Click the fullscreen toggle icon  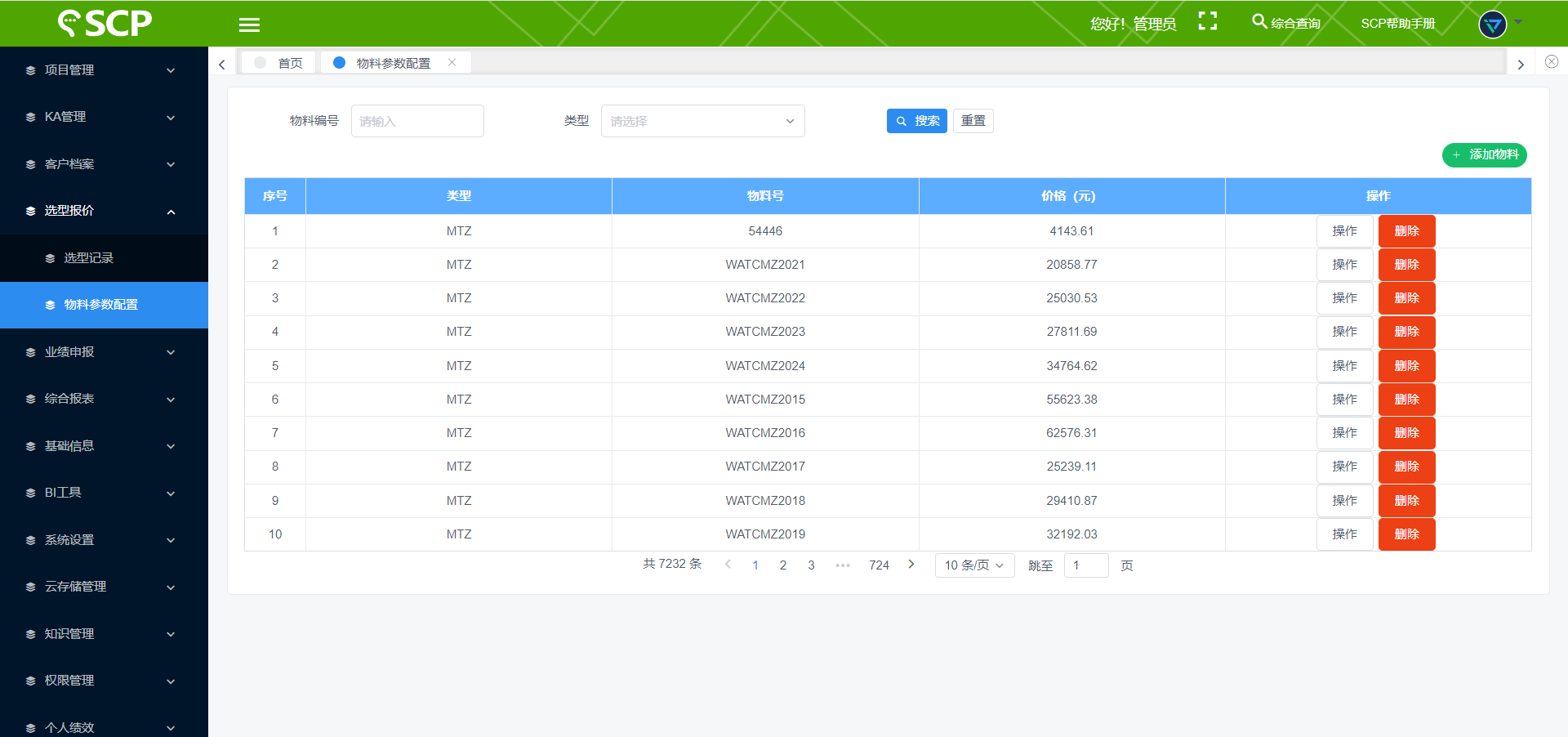pyautogui.click(x=1208, y=21)
